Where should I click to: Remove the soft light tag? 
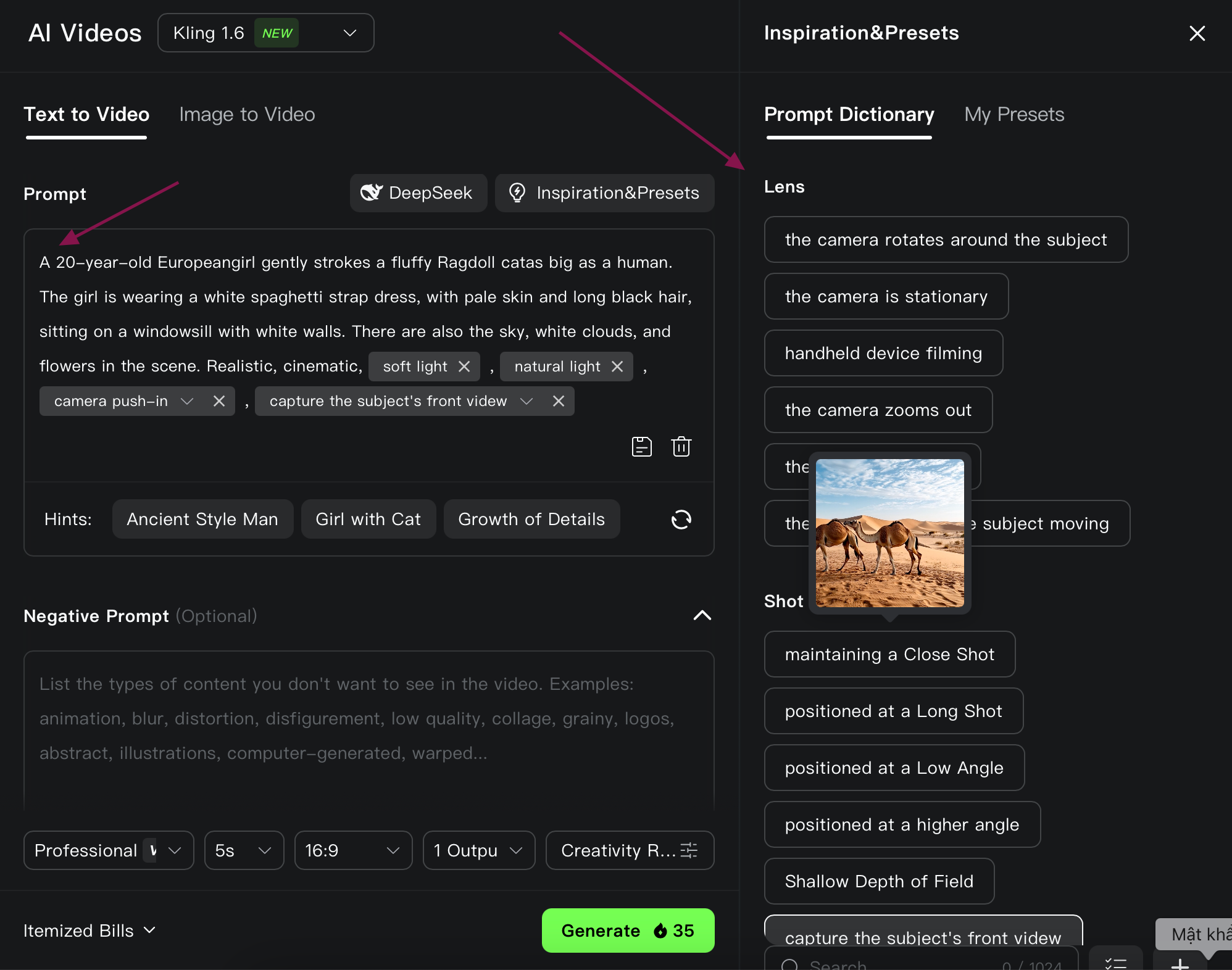click(464, 367)
